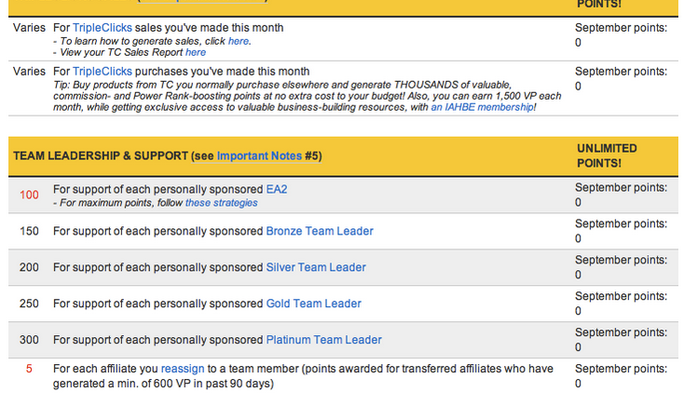Click the red 100 points value
Screen dimensions: 683x420
(x=29, y=195)
